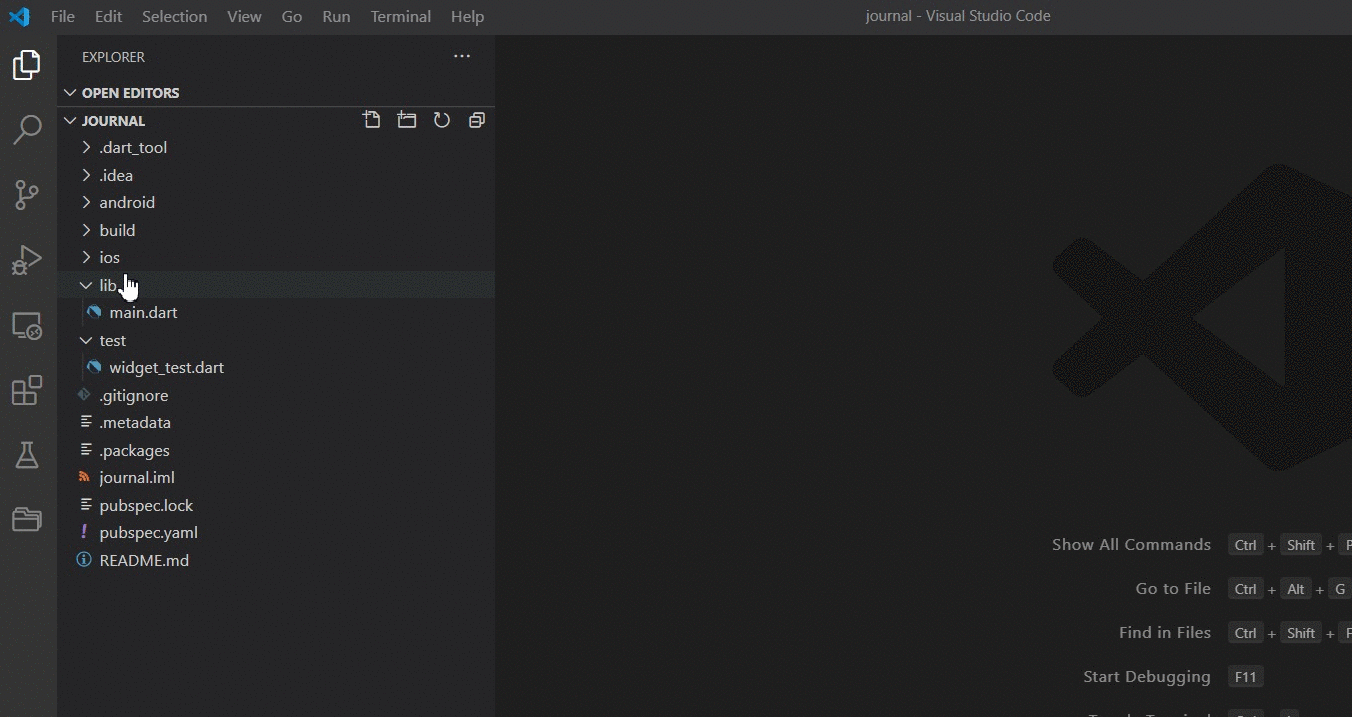Click the Dart icon beside widget_test.dart

pyautogui.click(x=94, y=367)
